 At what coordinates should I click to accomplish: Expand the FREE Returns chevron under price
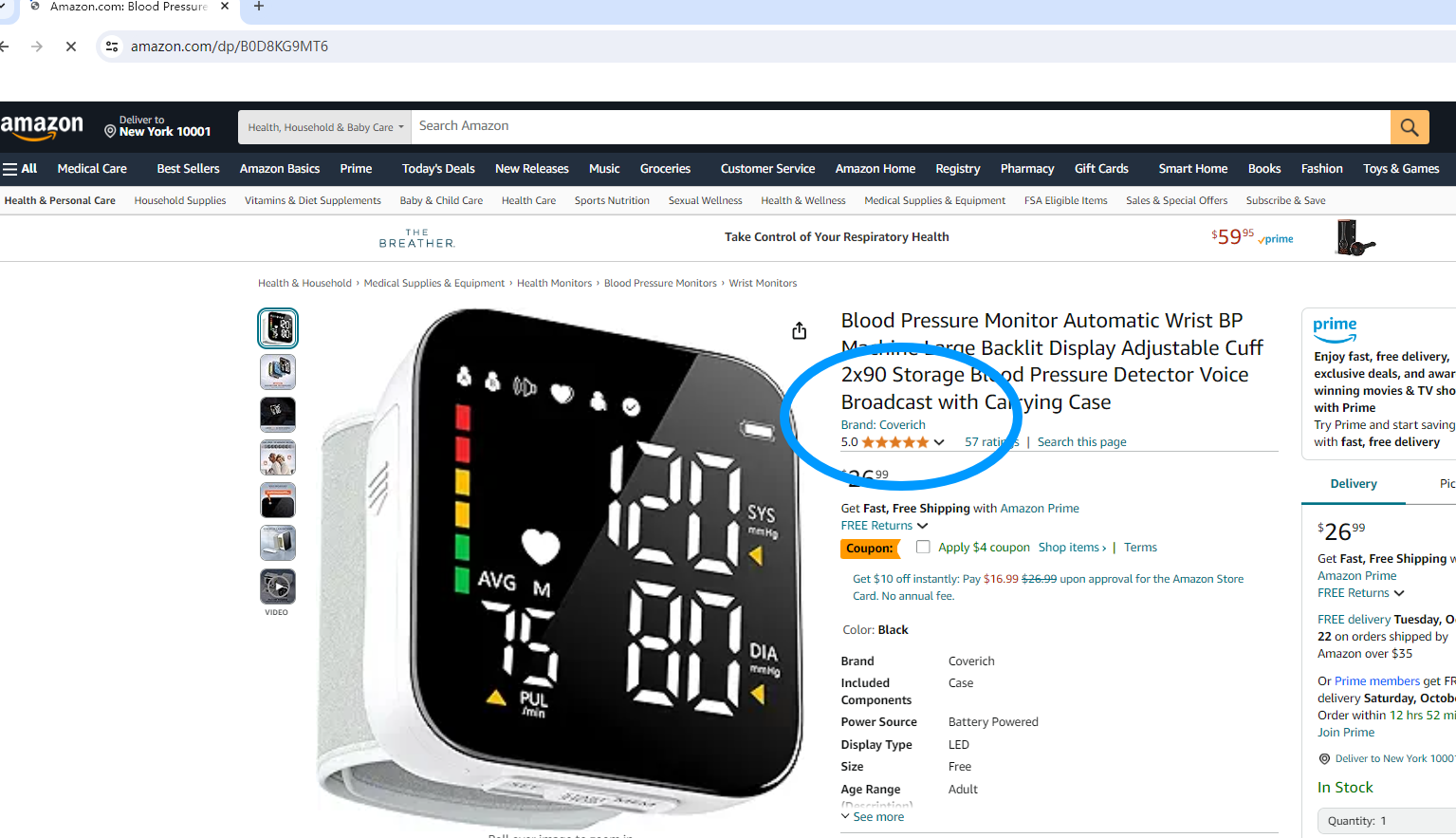pos(922,526)
